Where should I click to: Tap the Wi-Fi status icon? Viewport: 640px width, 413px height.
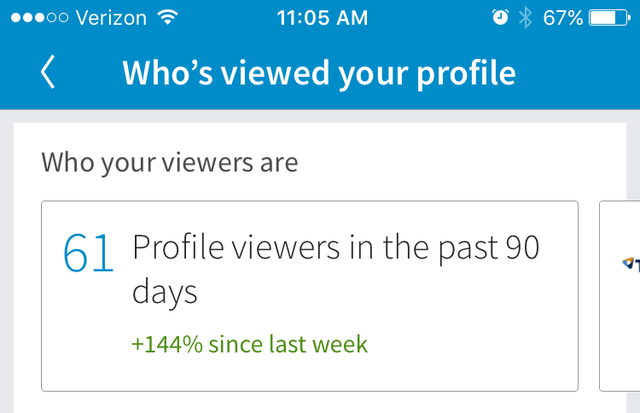(x=168, y=18)
